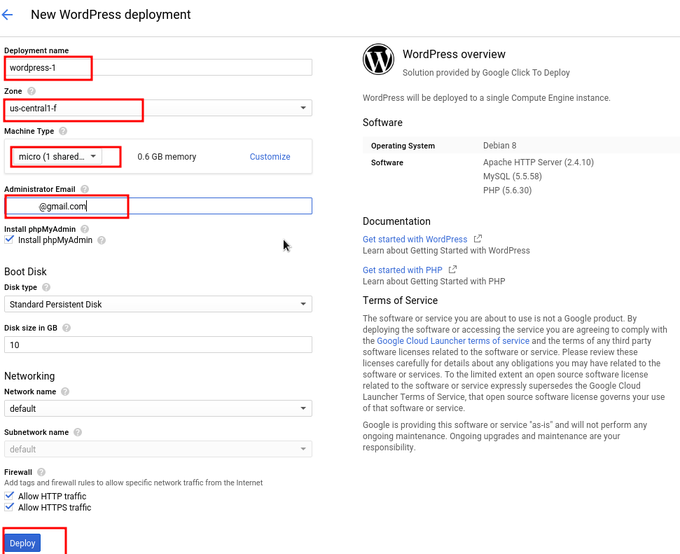The image size is (680, 554).
Task: Open the Subnetwork name help icon
Action: tap(78, 432)
